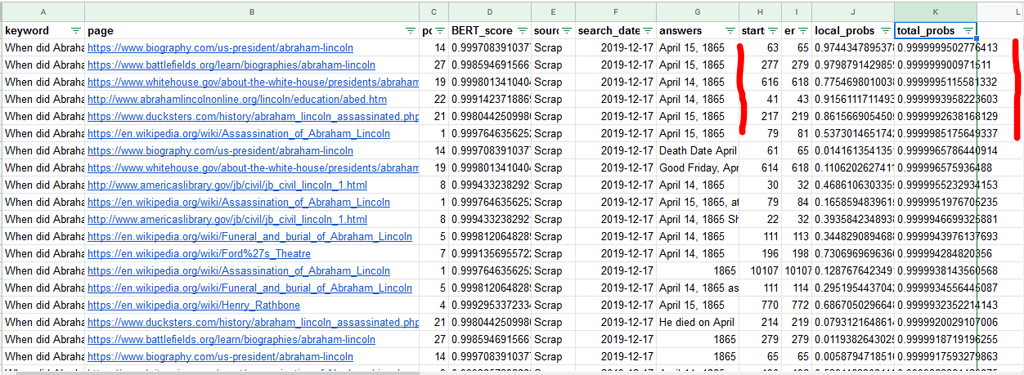Open filter icon on page header

[x=410, y=31]
